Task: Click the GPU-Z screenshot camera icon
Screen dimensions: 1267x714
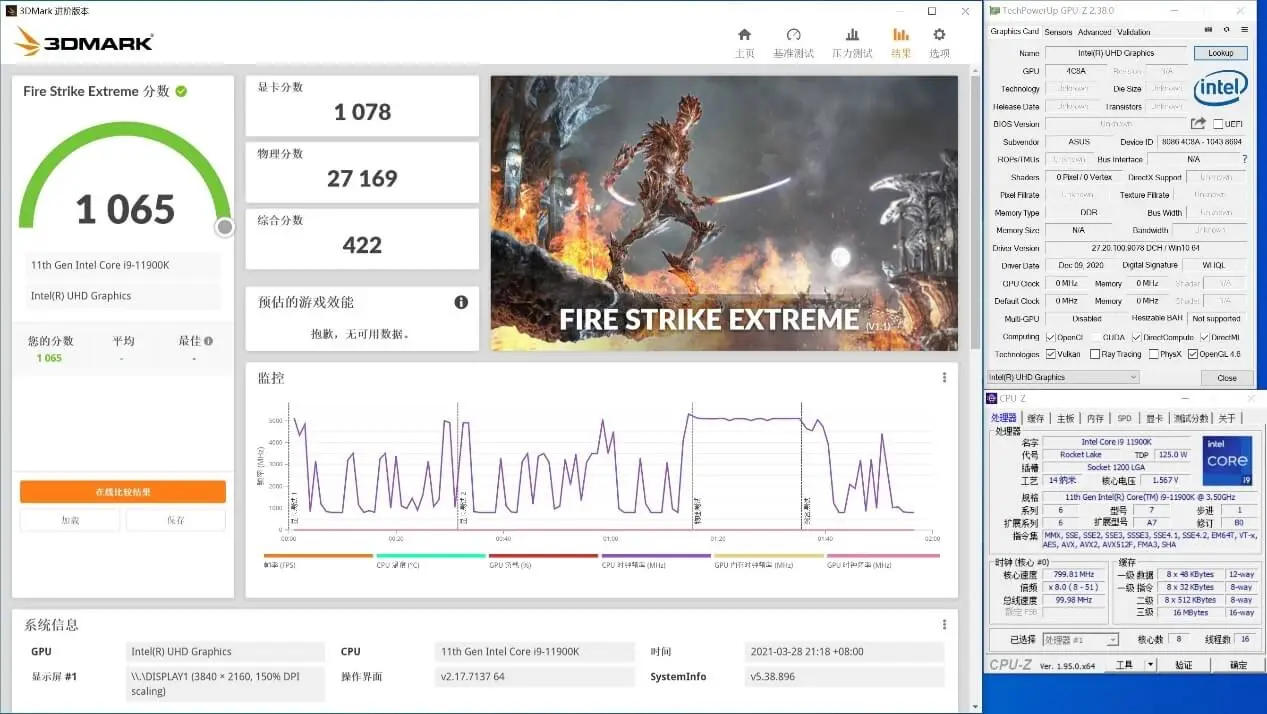Action: (1208, 31)
